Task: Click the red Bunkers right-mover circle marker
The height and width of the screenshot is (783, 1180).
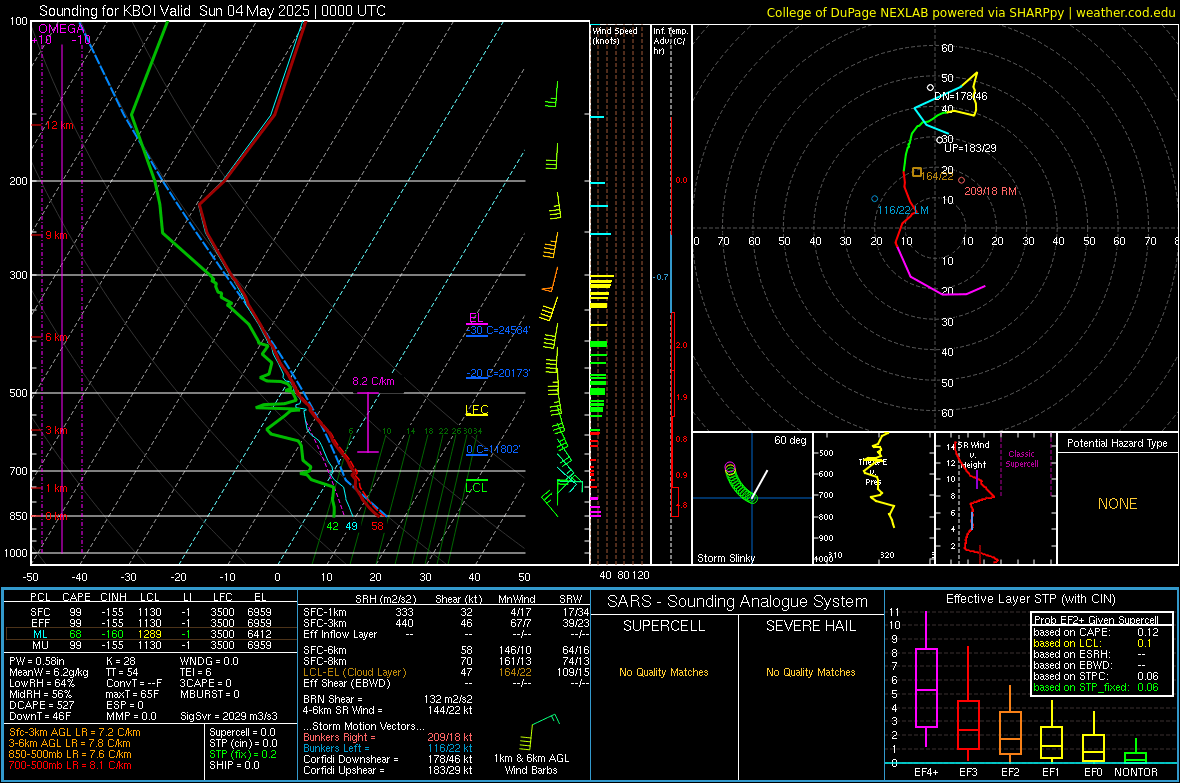Action: click(961, 181)
